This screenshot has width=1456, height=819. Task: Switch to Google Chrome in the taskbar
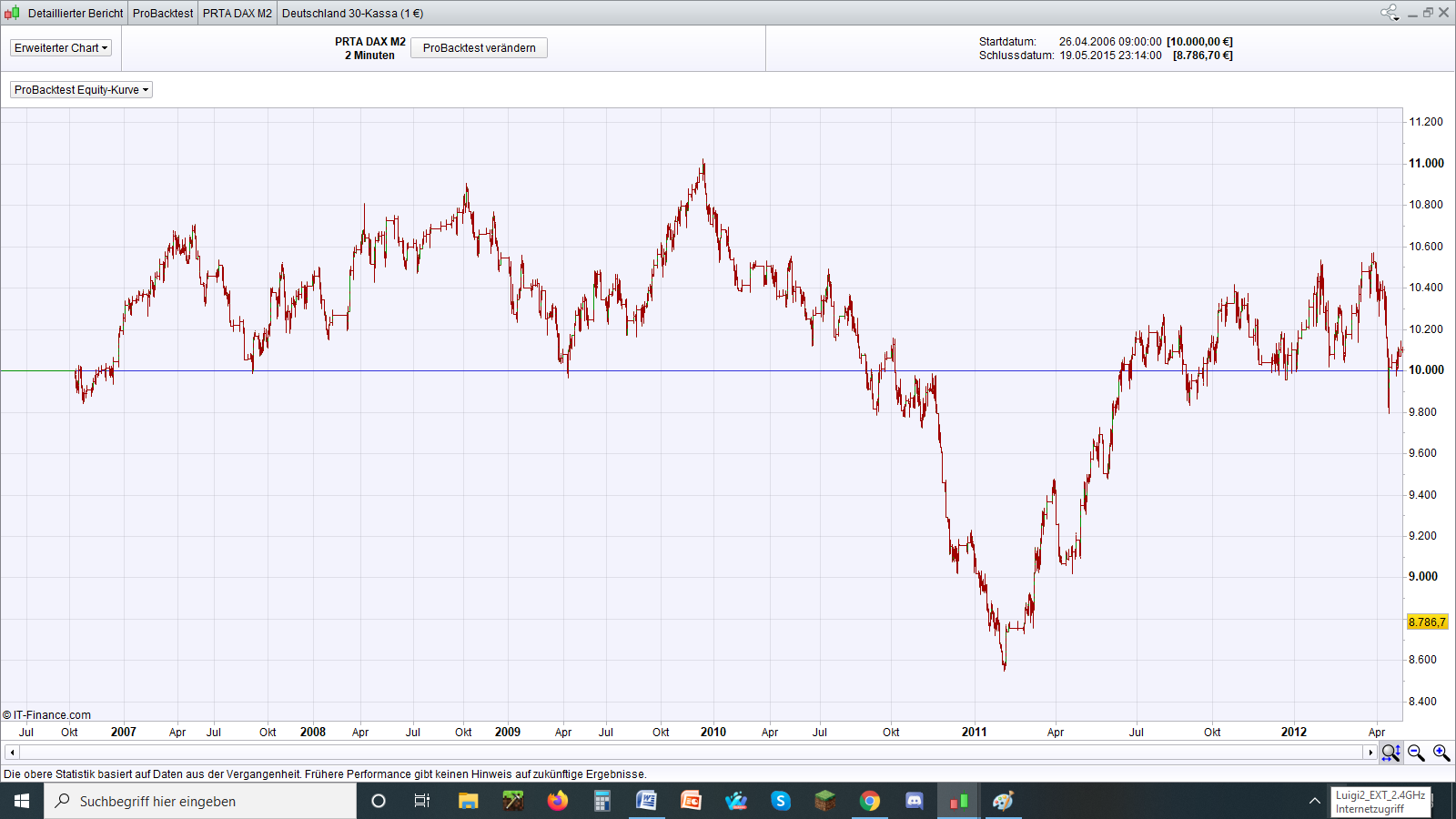870,801
